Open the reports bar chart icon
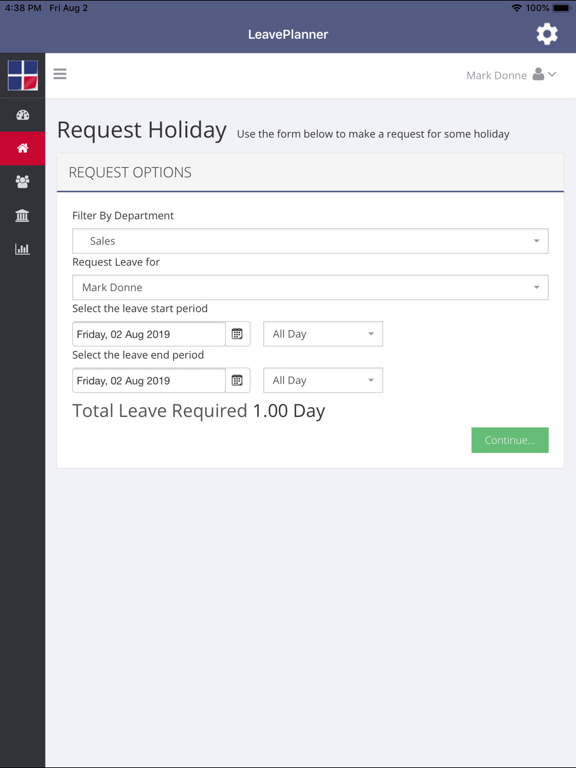576x768 pixels. [23, 249]
